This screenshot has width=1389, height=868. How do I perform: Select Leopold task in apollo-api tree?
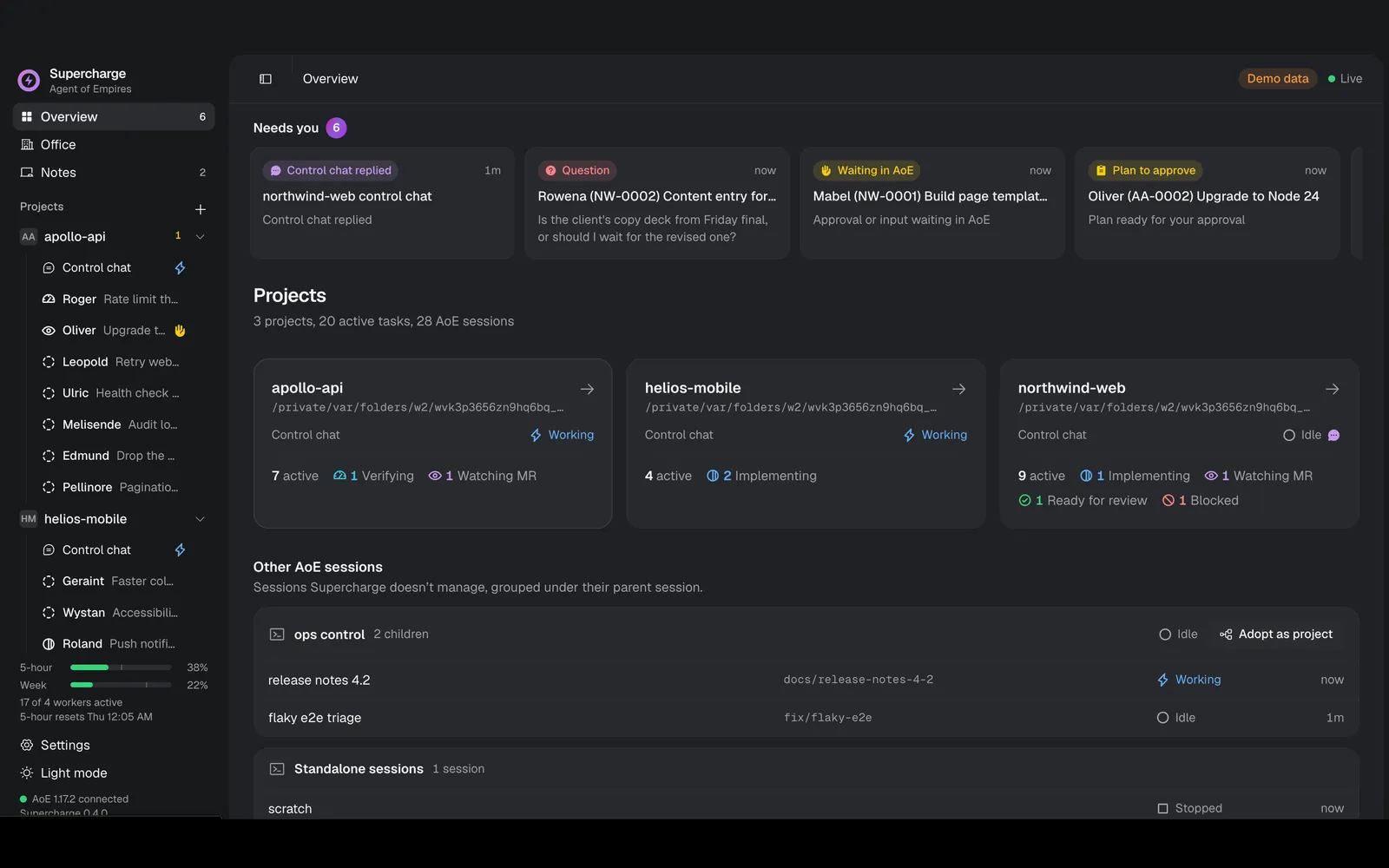[x=114, y=362]
